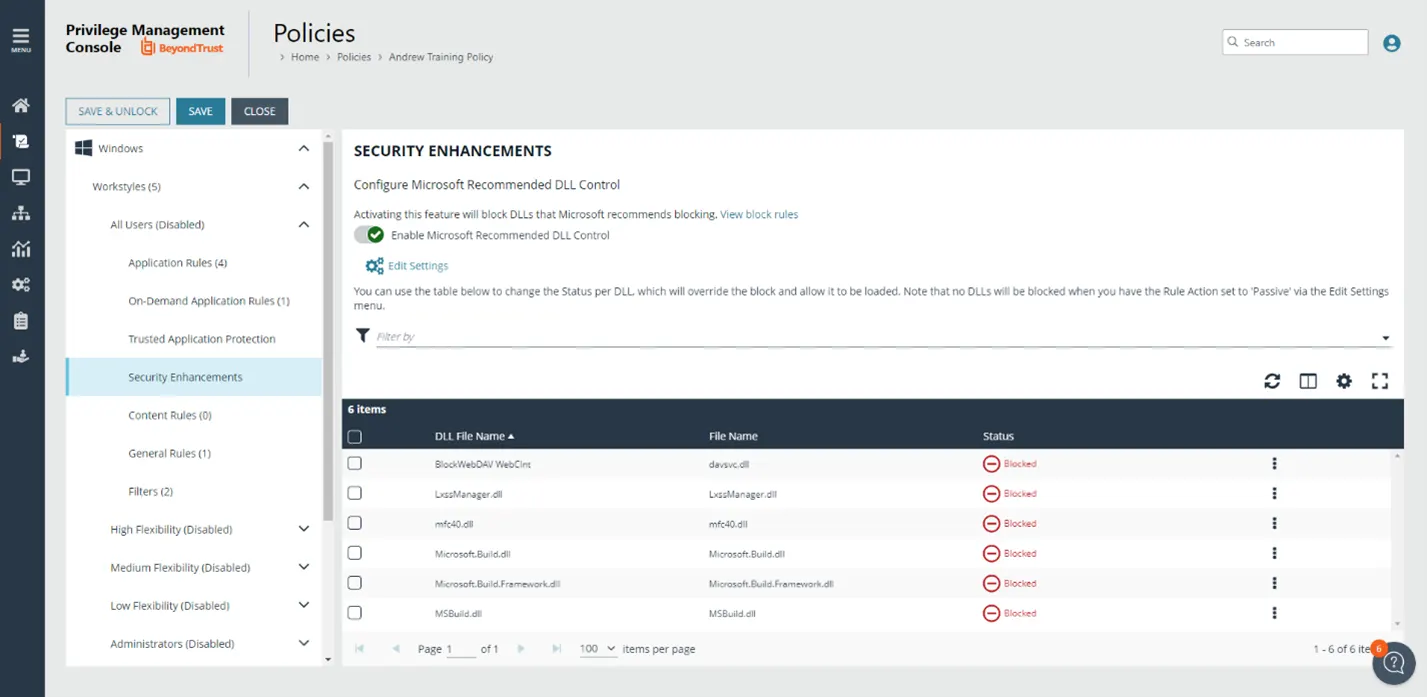Check the Microsoft.Build.dll row checkbox
1427x697 pixels.
tap(355, 553)
